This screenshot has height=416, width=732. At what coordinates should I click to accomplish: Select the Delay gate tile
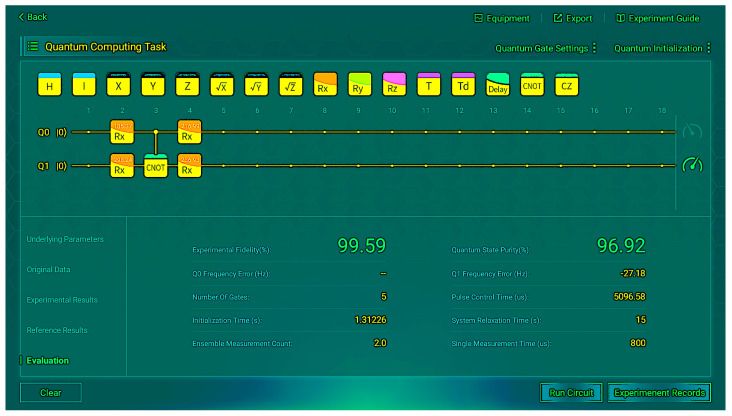(x=498, y=85)
